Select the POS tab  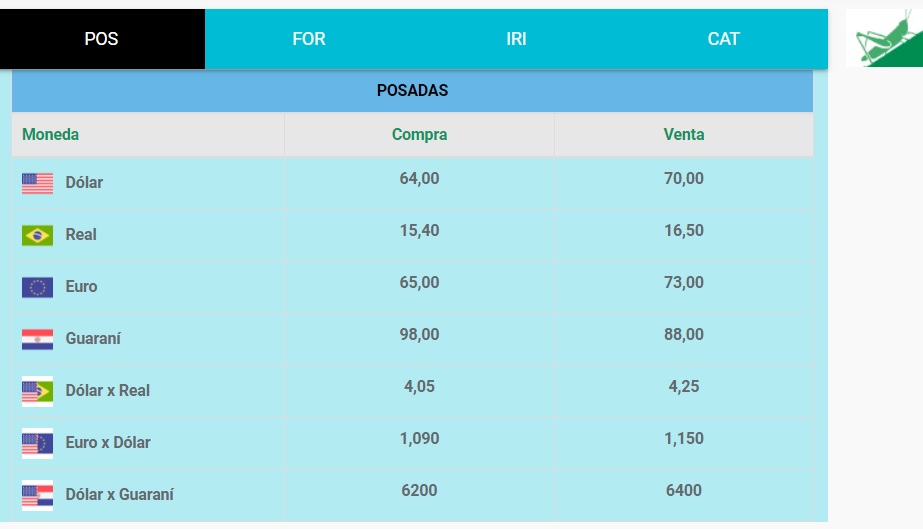(101, 39)
